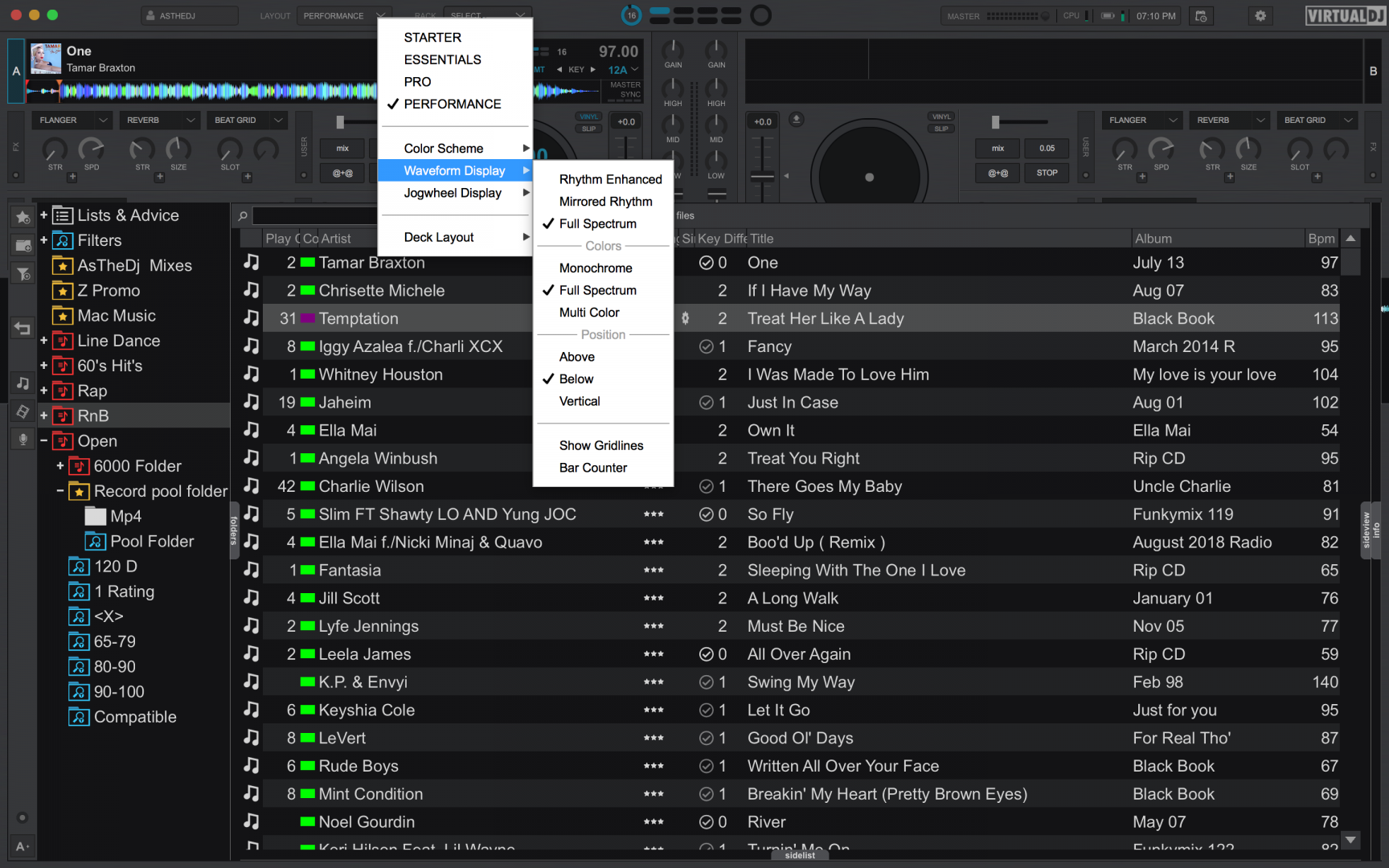Click the add filter folder icon
Image resolution: width=1389 pixels, height=868 pixels.
[23, 274]
